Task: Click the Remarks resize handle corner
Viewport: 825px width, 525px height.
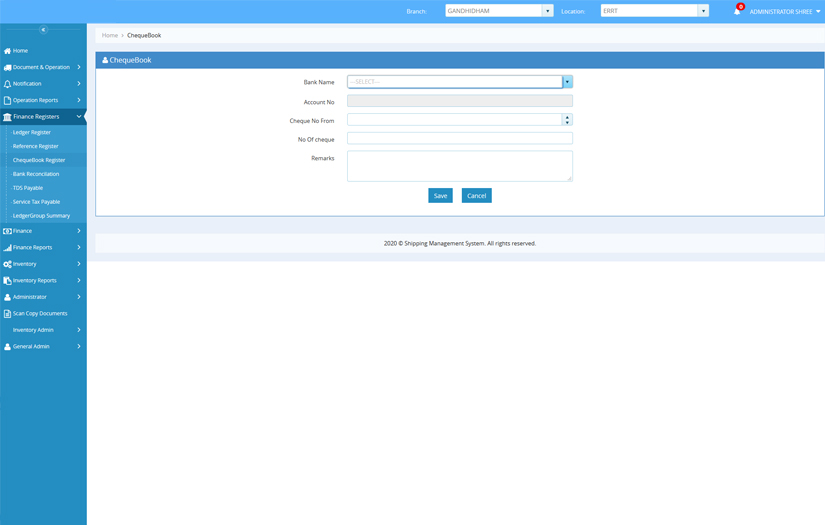Action: (x=569, y=179)
